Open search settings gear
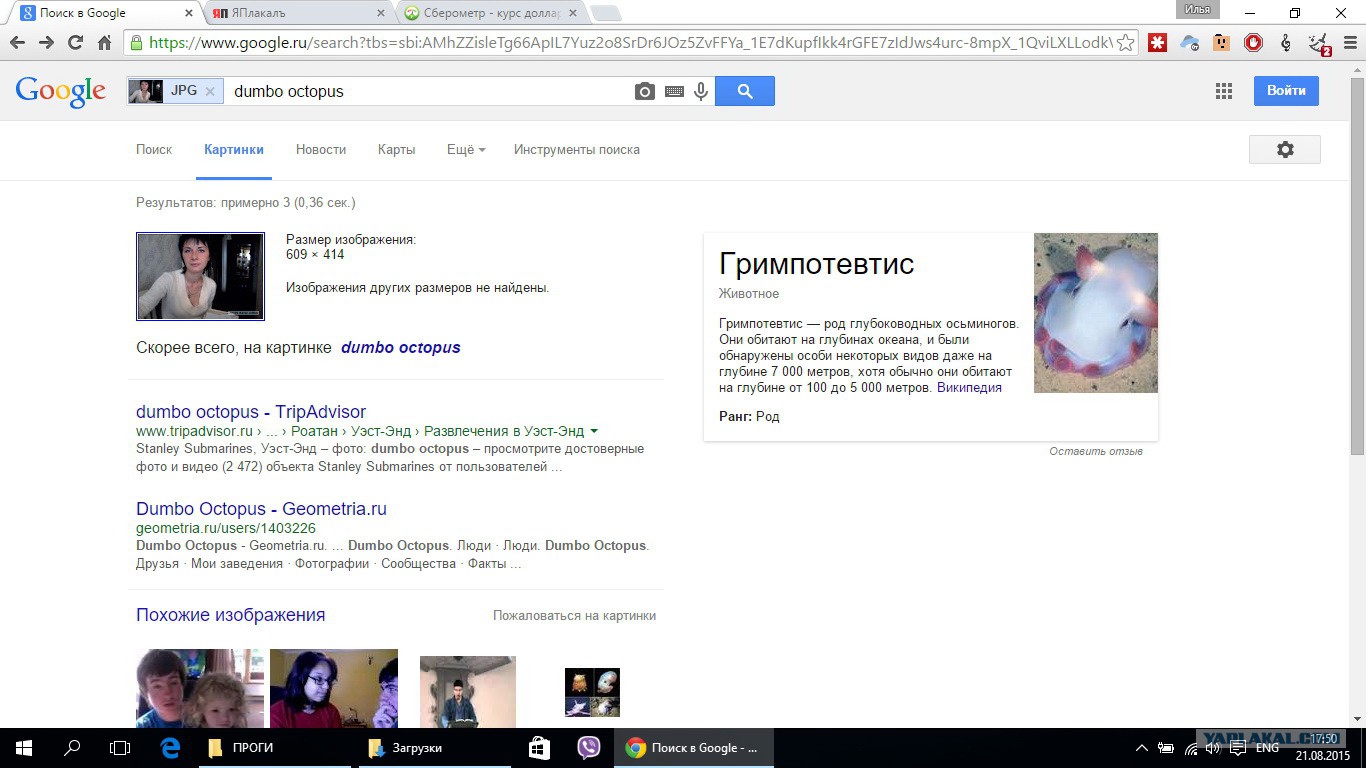This screenshot has width=1366, height=768. pyautogui.click(x=1285, y=149)
